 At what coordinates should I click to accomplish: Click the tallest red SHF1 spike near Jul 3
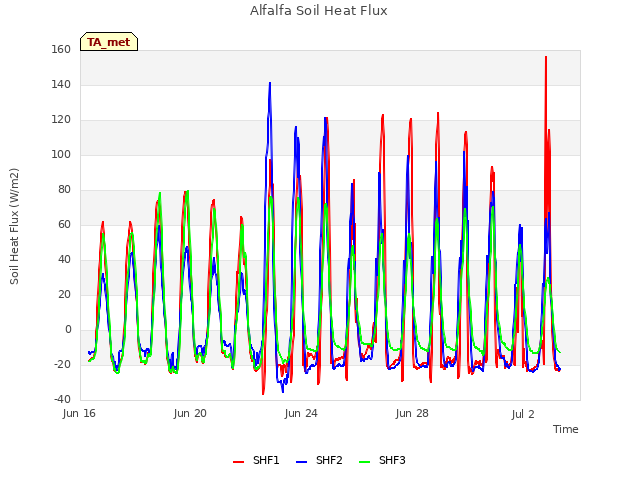tap(546, 58)
